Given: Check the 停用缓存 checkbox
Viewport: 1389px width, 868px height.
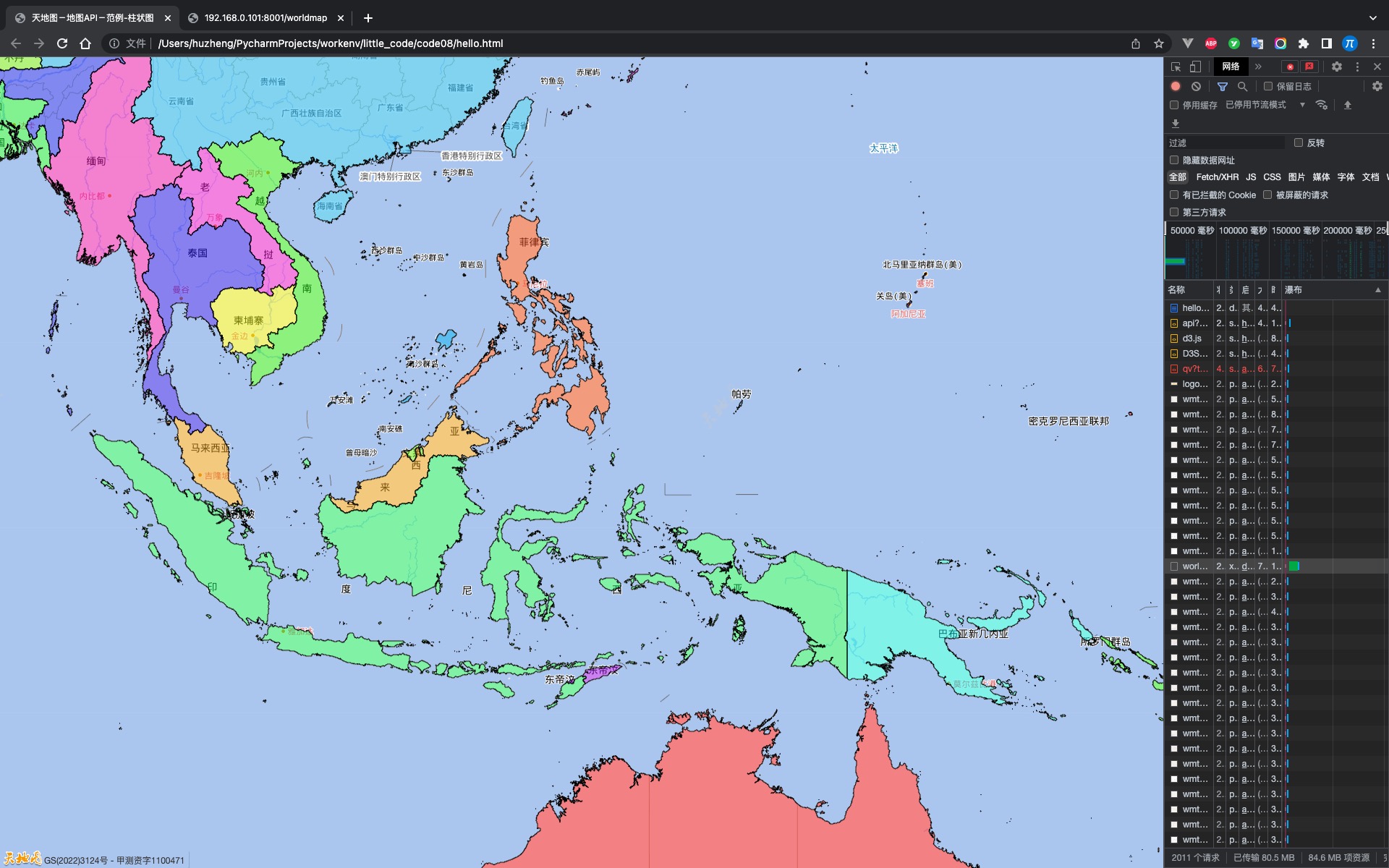Looking at the screenshot, I should coord(1174,105).
